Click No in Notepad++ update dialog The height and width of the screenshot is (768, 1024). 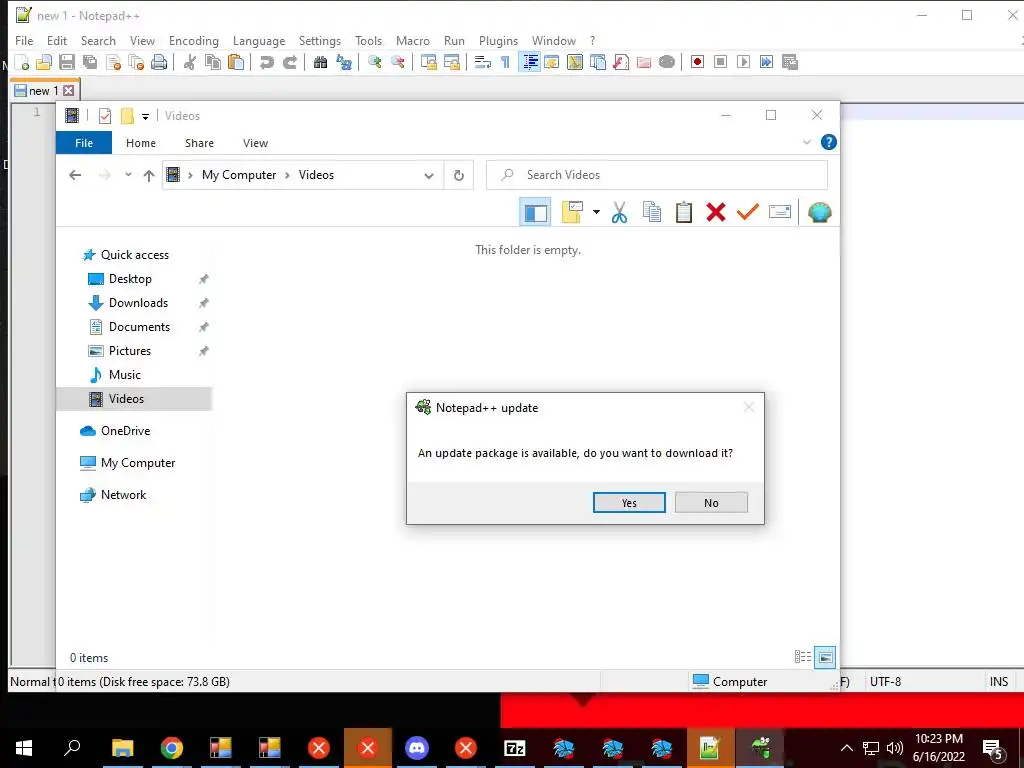pyautogui.click(x=711, y=503)
